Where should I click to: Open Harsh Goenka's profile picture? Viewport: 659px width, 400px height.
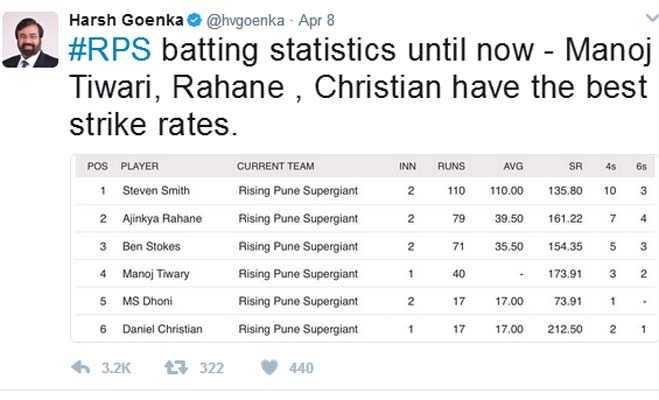30,40
